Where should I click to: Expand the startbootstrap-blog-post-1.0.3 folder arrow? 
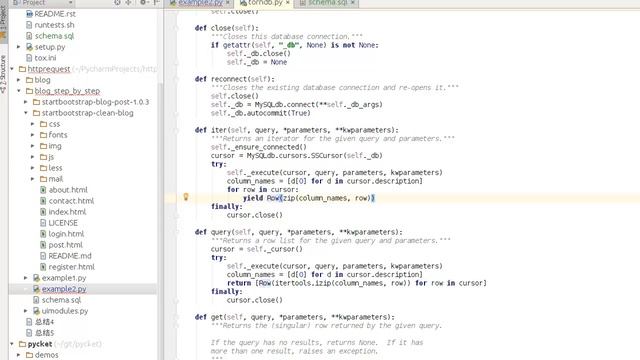pyautogui.click(x=25, y=102)
